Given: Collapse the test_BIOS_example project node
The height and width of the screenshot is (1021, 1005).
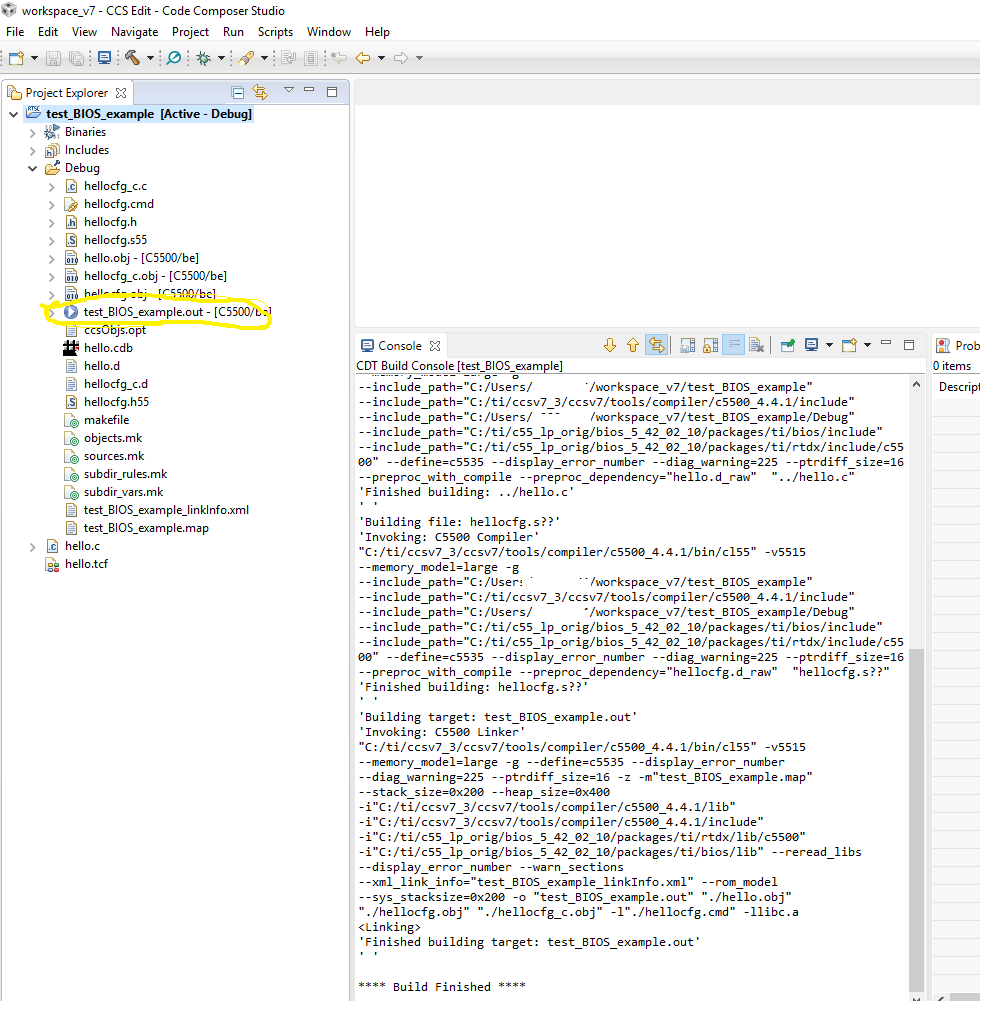Looking at the screenshot, I should 14,115.
